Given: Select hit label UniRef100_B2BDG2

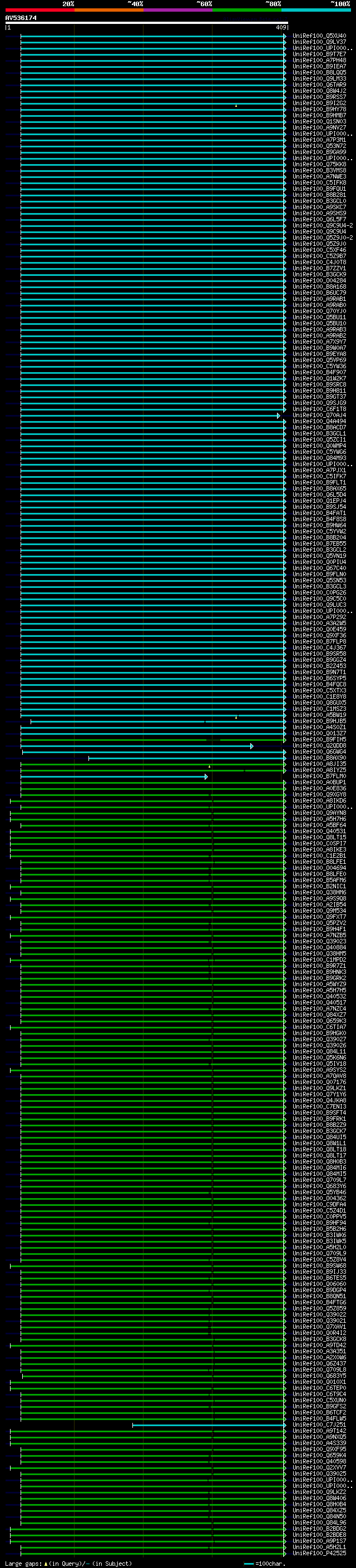Looking at the screenshot, I should [x=319, y=1529].
